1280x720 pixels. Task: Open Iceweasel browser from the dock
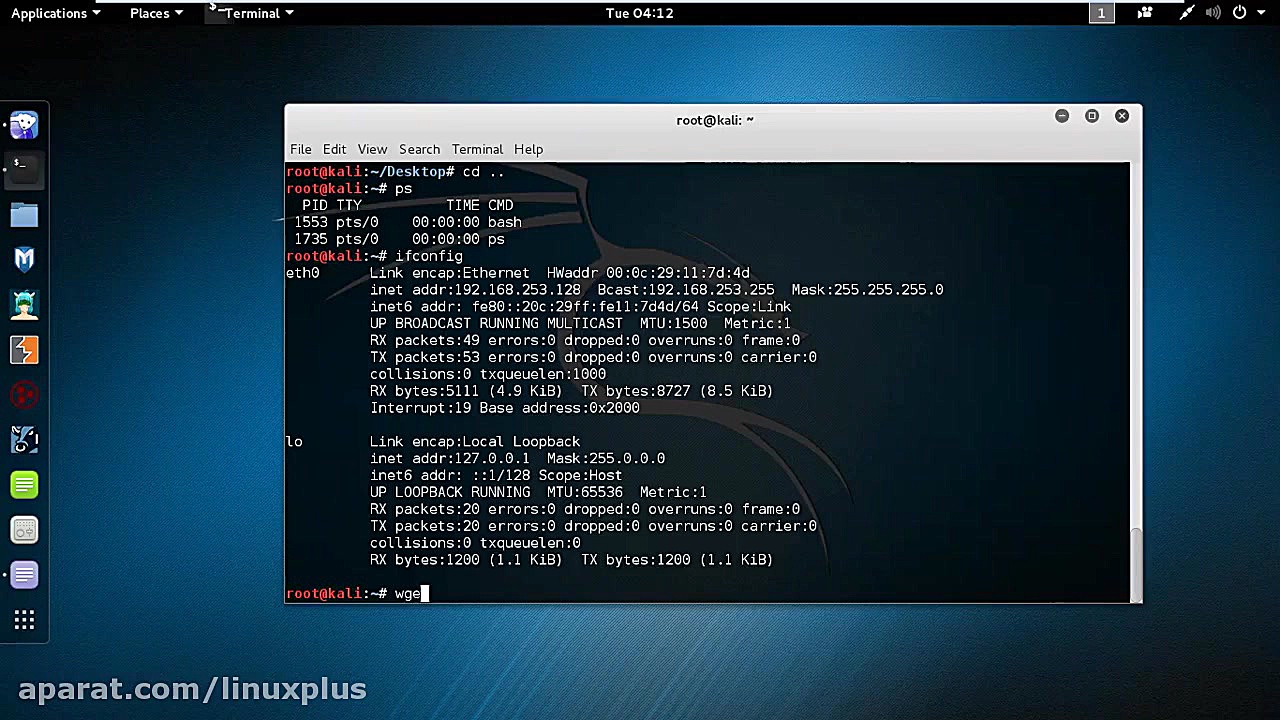tap(24, 125)
